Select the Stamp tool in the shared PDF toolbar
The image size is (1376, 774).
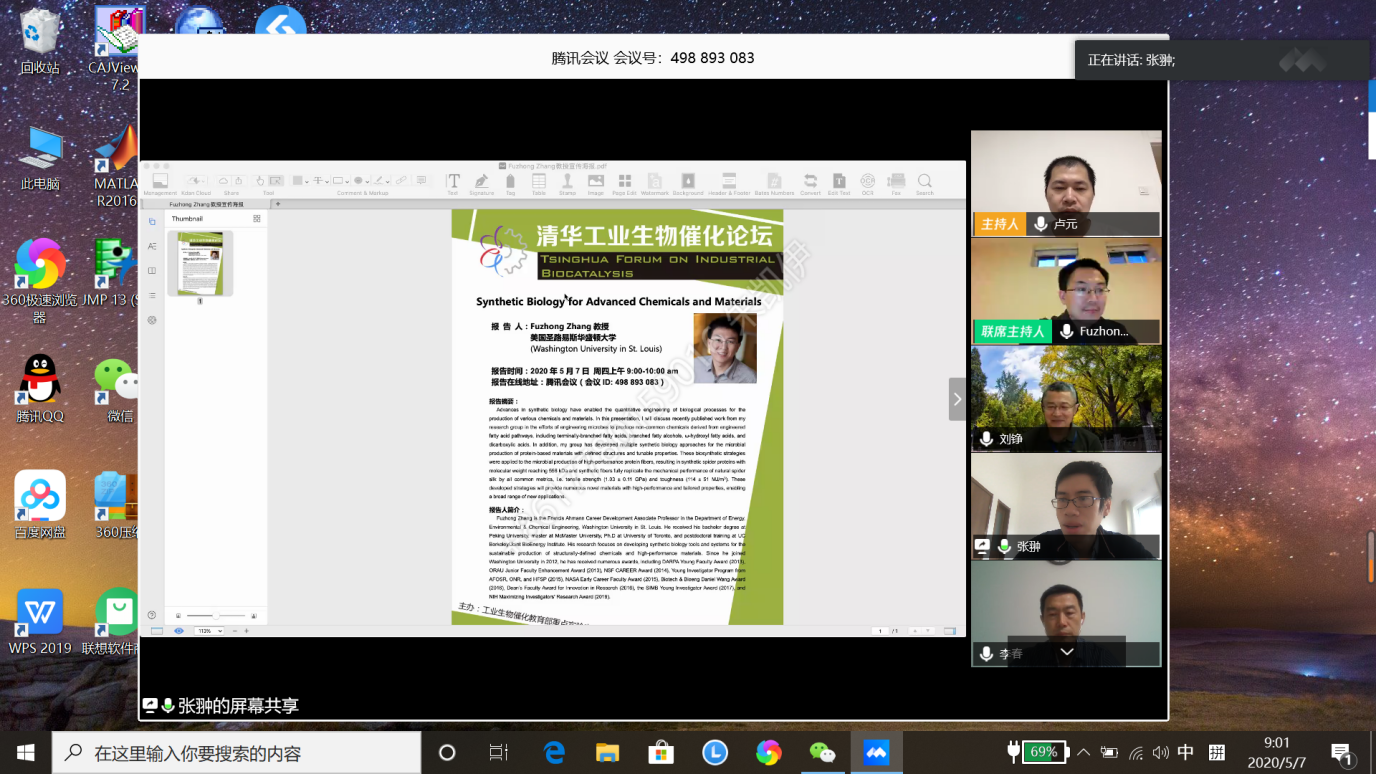point(567,184)
